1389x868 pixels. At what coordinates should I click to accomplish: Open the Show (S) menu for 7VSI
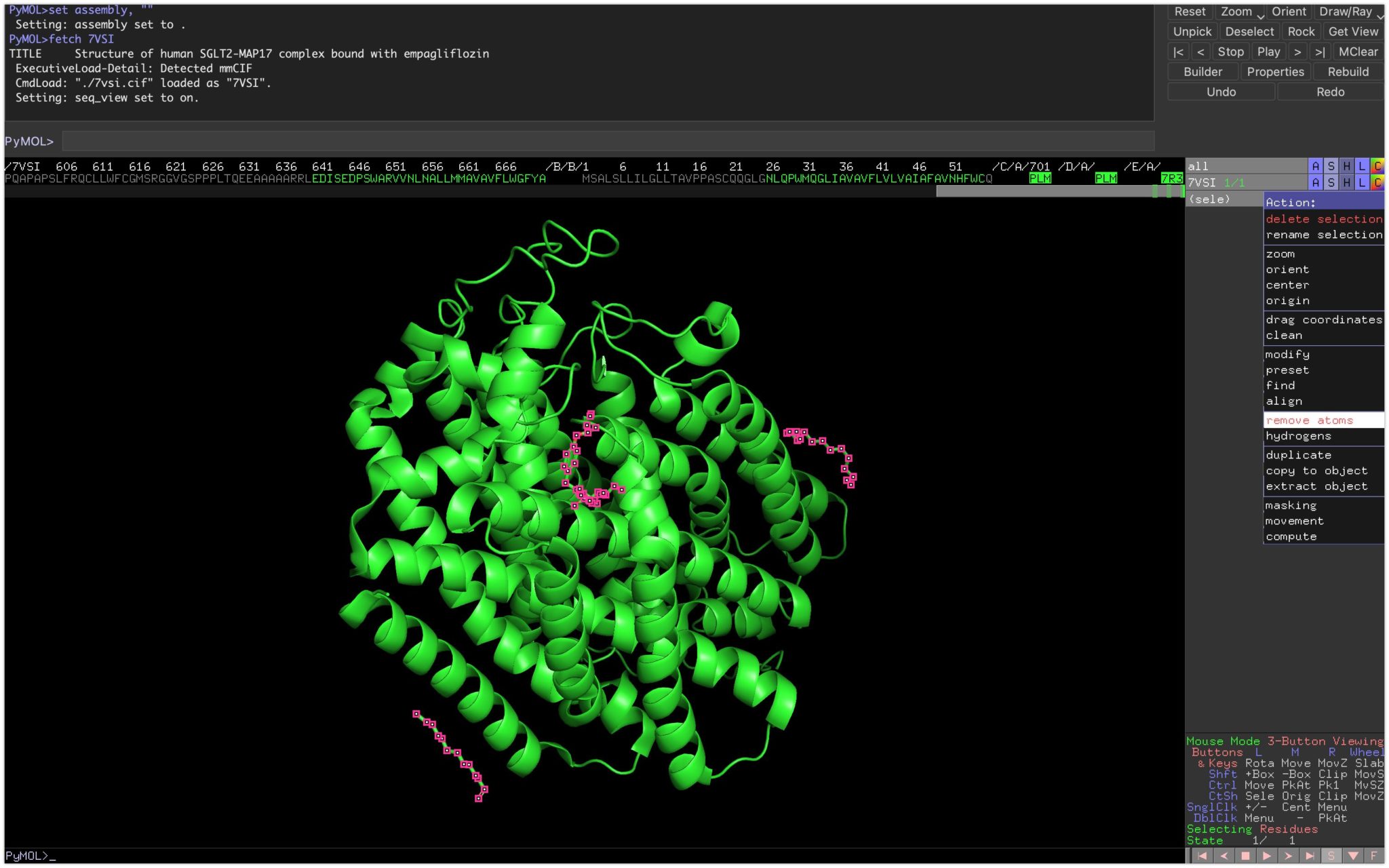click(1331, 182)
